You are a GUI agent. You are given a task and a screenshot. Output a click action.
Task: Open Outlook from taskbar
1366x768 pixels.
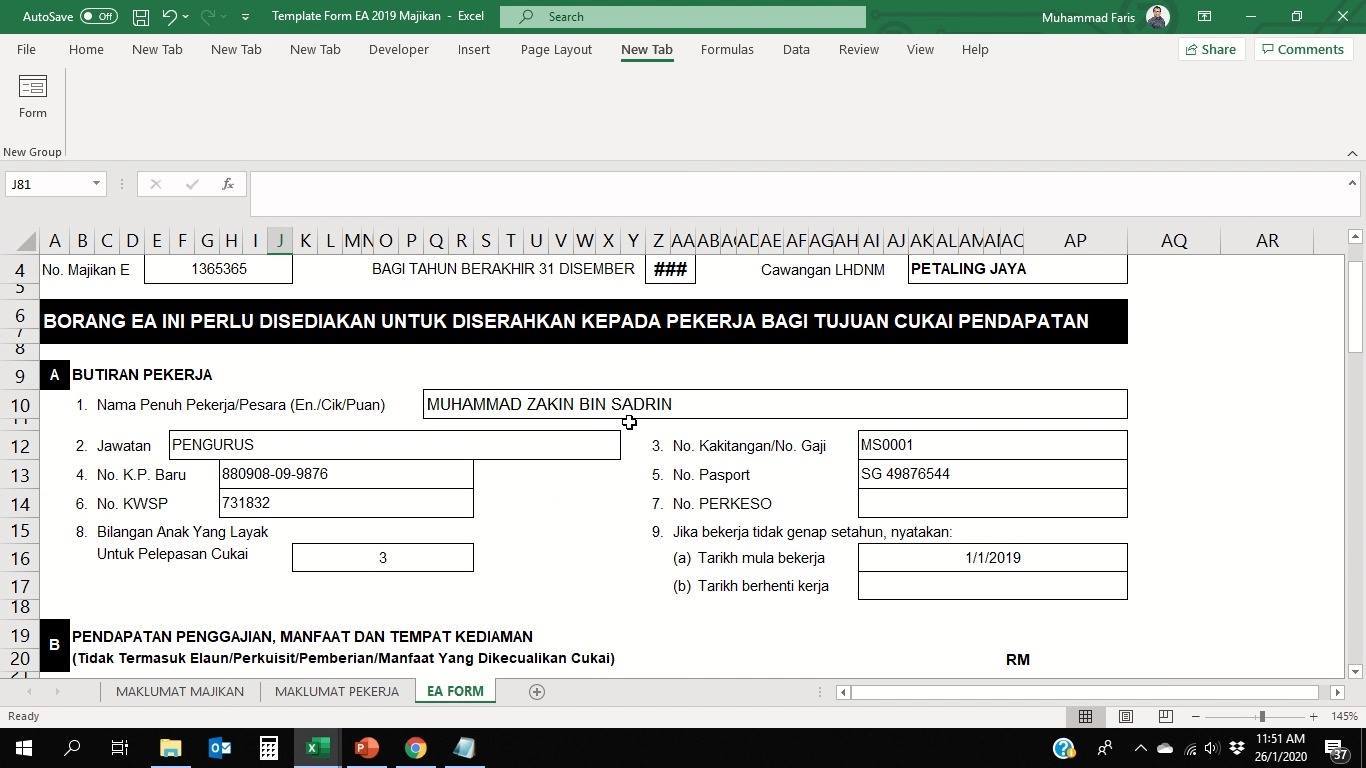click(x=219, y=748)
